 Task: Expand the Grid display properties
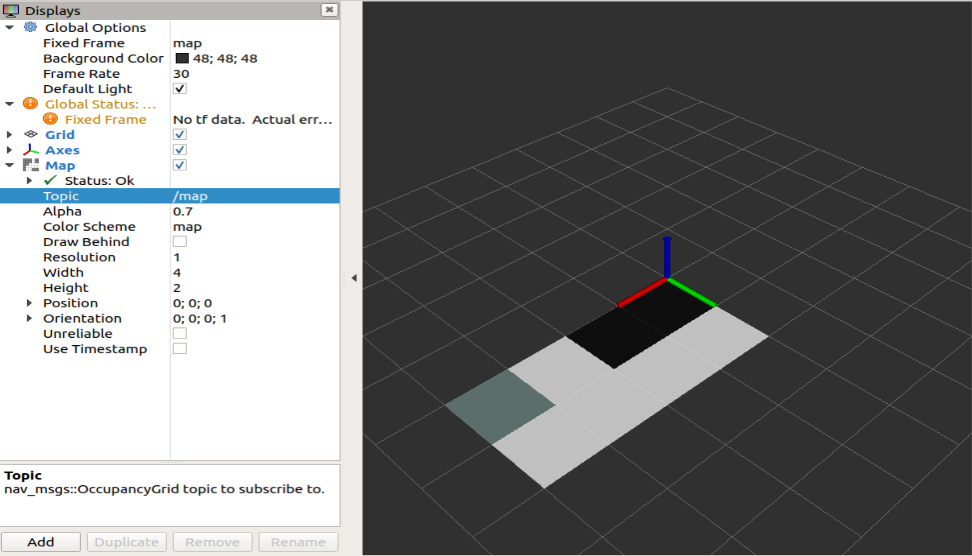[9, 135]
